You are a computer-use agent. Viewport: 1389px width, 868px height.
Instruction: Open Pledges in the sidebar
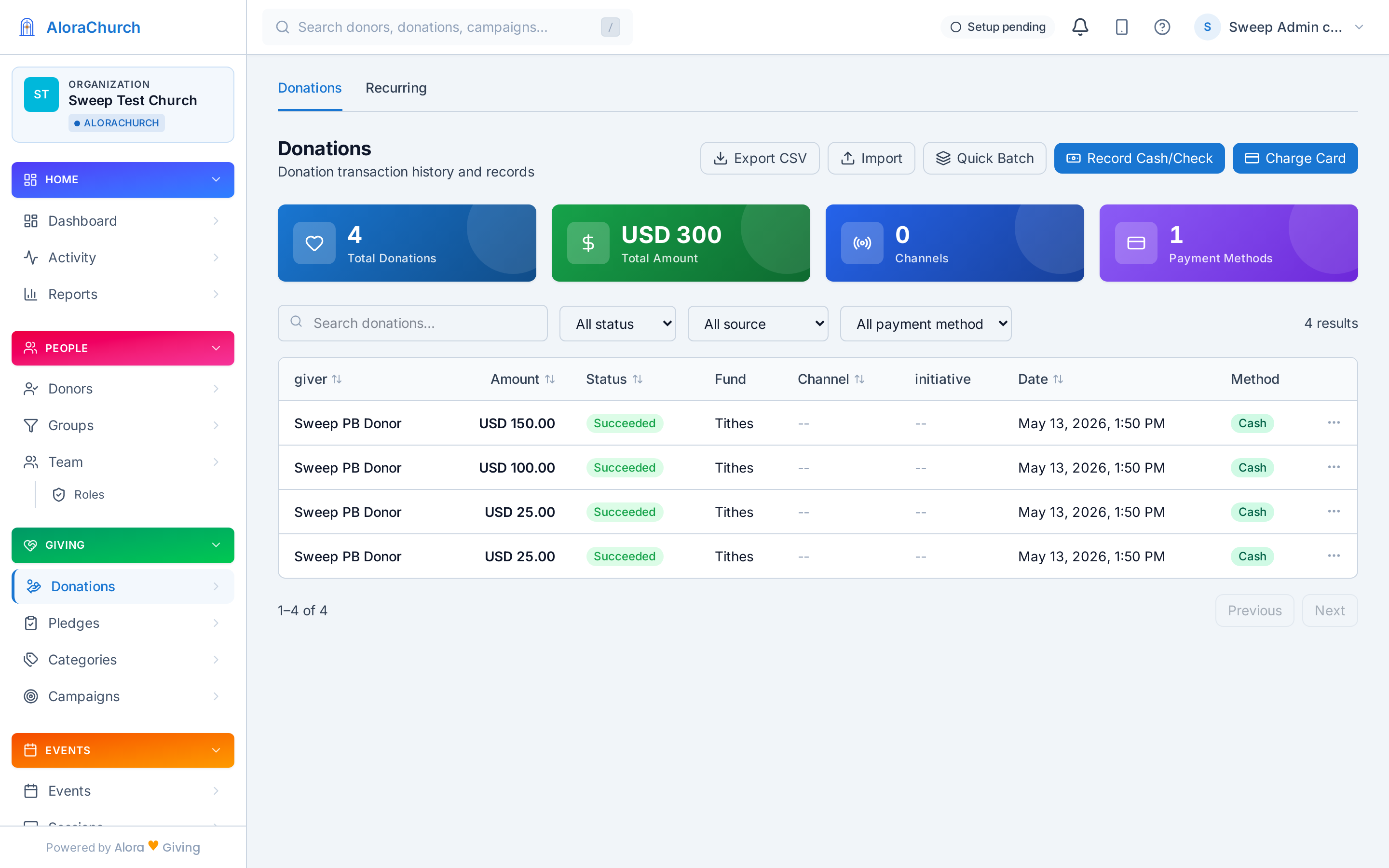(123, 623)
